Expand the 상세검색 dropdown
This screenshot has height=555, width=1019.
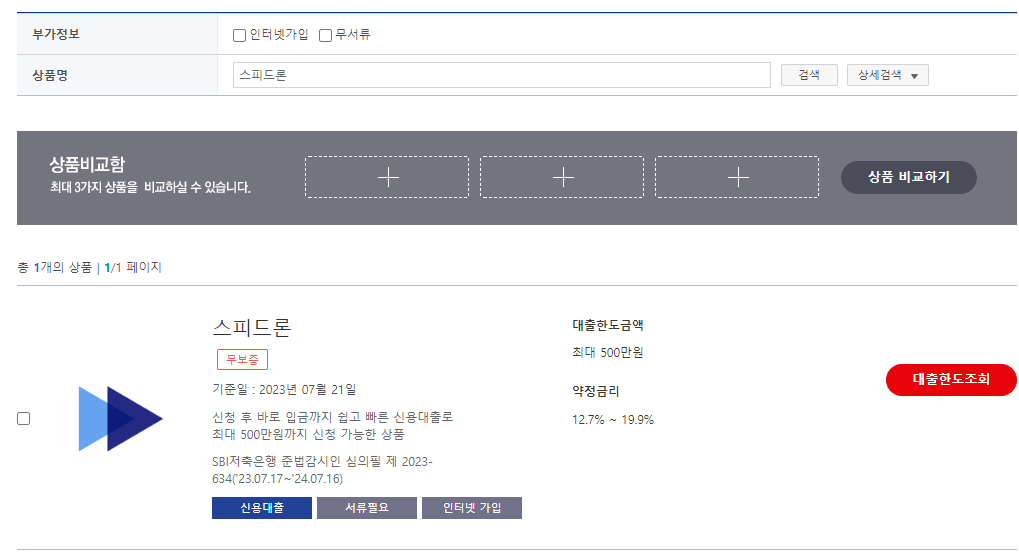888,75
